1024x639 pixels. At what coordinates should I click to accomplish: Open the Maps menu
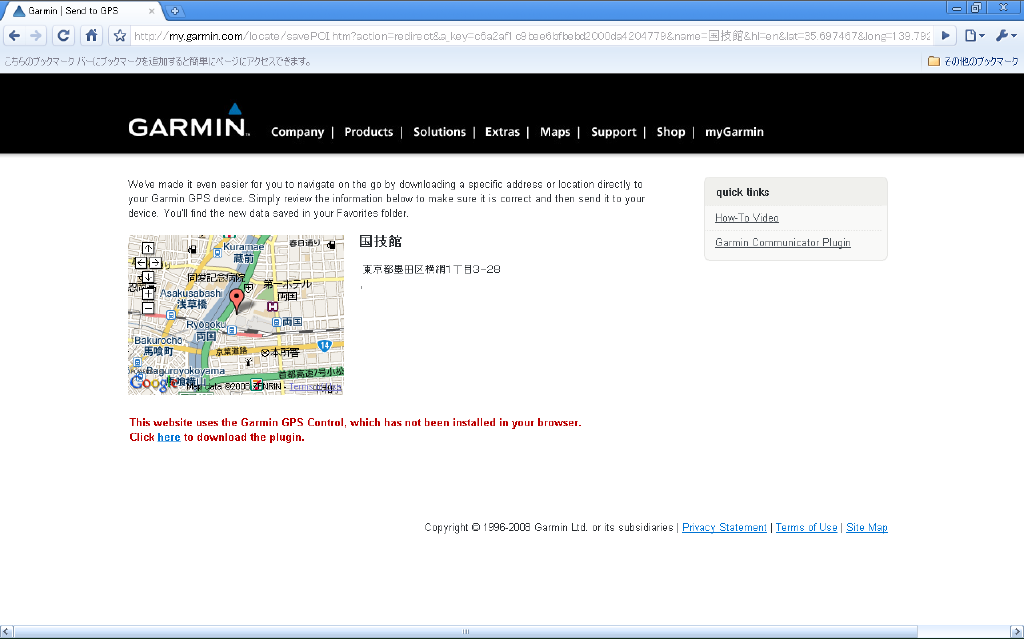coord(555,132)
